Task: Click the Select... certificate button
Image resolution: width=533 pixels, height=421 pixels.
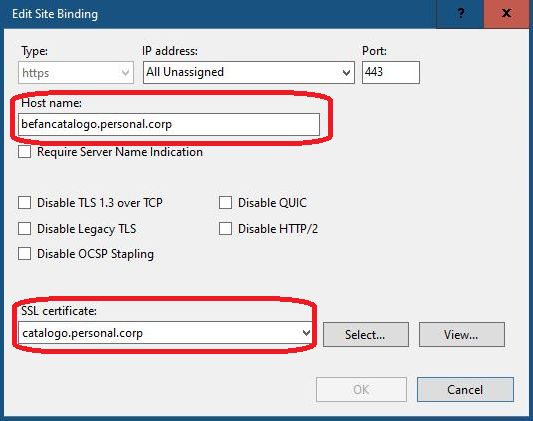Action: point(366,335)
